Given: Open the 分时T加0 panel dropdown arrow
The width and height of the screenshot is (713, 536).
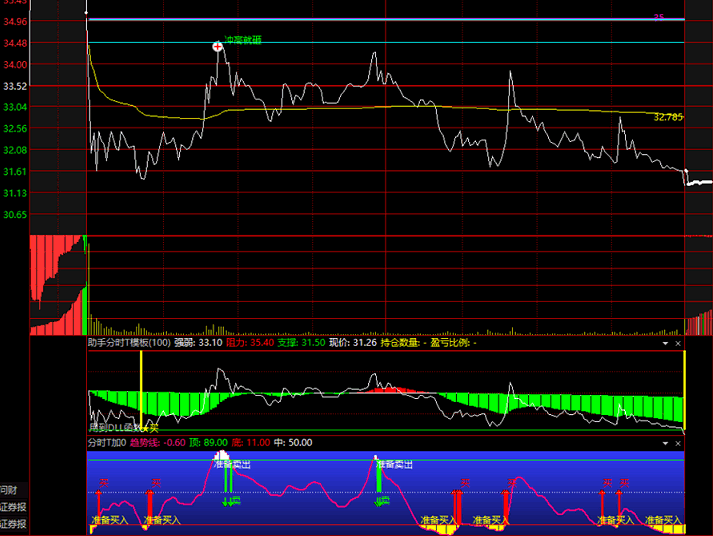Looking at the screenshot, I should [x=665, y=443].
